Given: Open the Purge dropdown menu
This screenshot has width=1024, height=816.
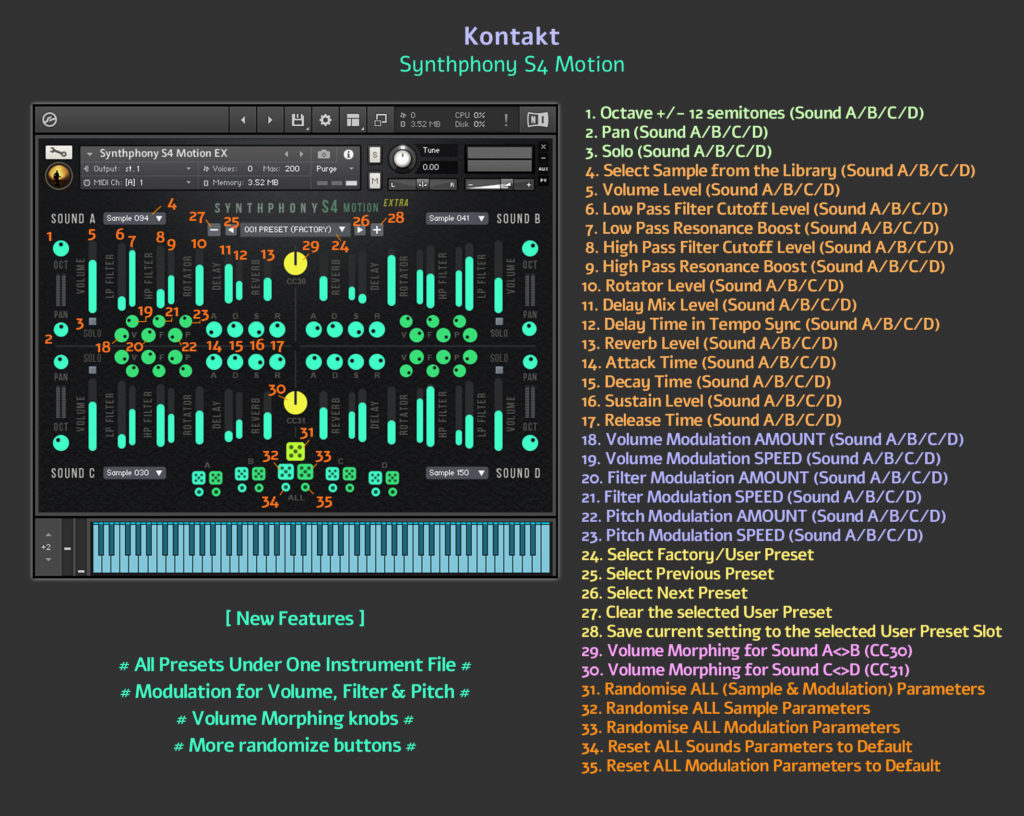Looking at the screenshot, I should [336, 168].
